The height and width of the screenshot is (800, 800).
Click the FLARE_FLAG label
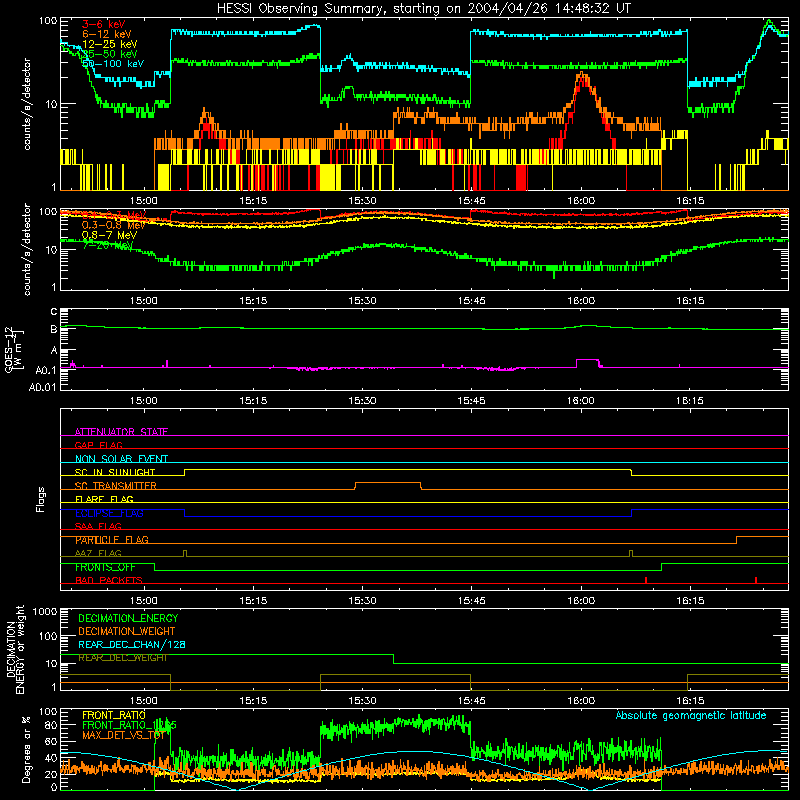click(x=104, y=499)
